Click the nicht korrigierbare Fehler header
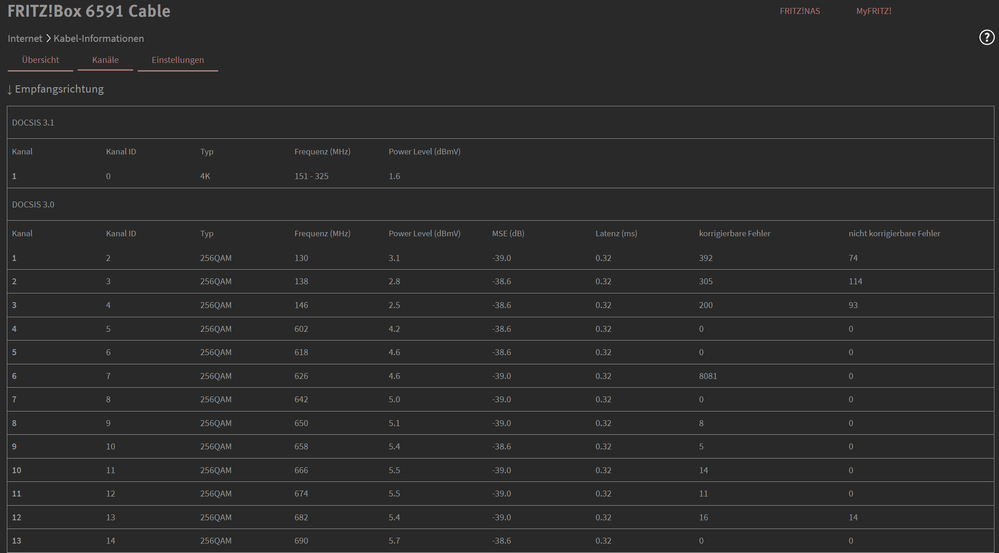 pos(895,234)
